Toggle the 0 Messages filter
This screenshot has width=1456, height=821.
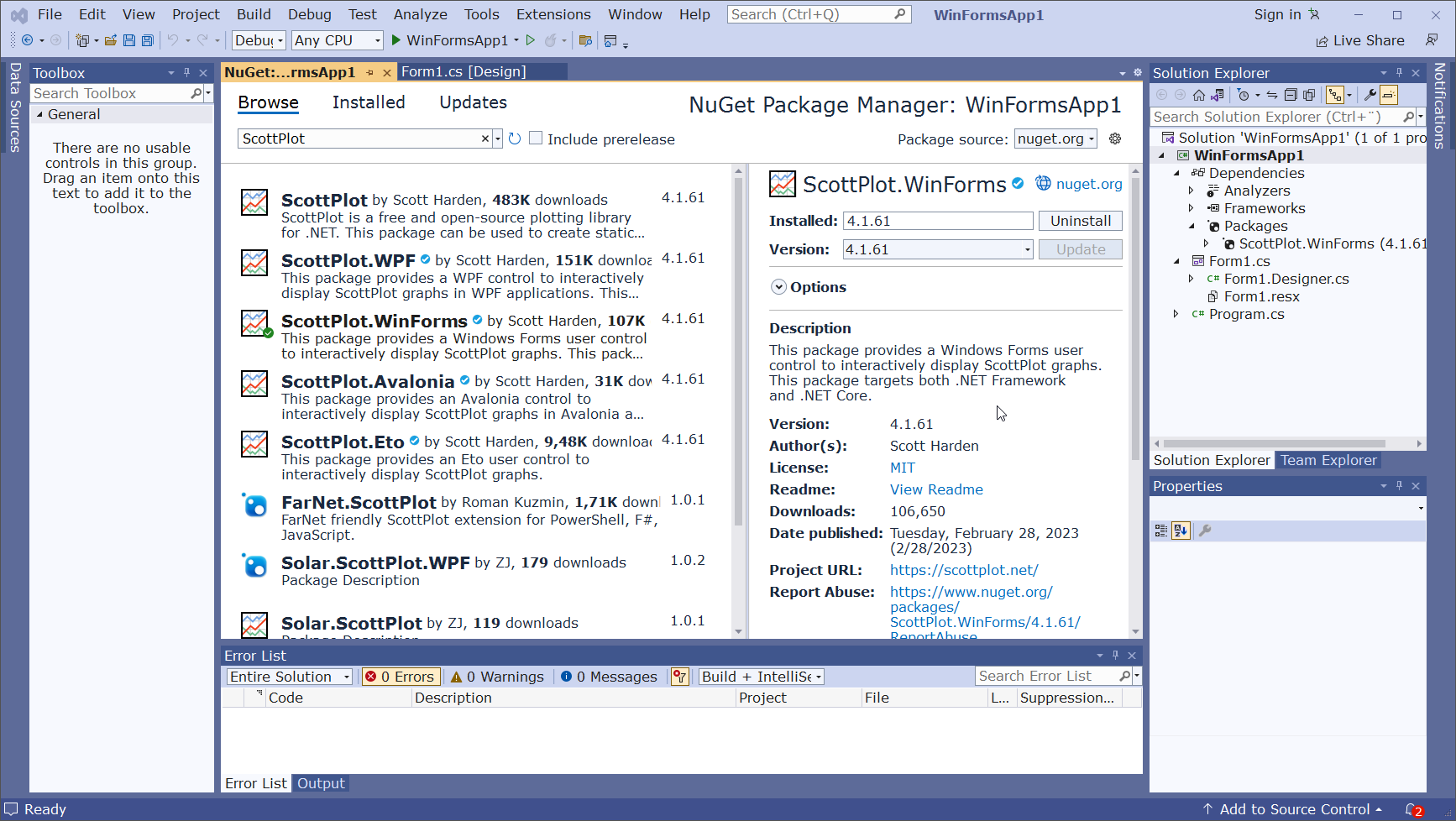tap(609, 677)
